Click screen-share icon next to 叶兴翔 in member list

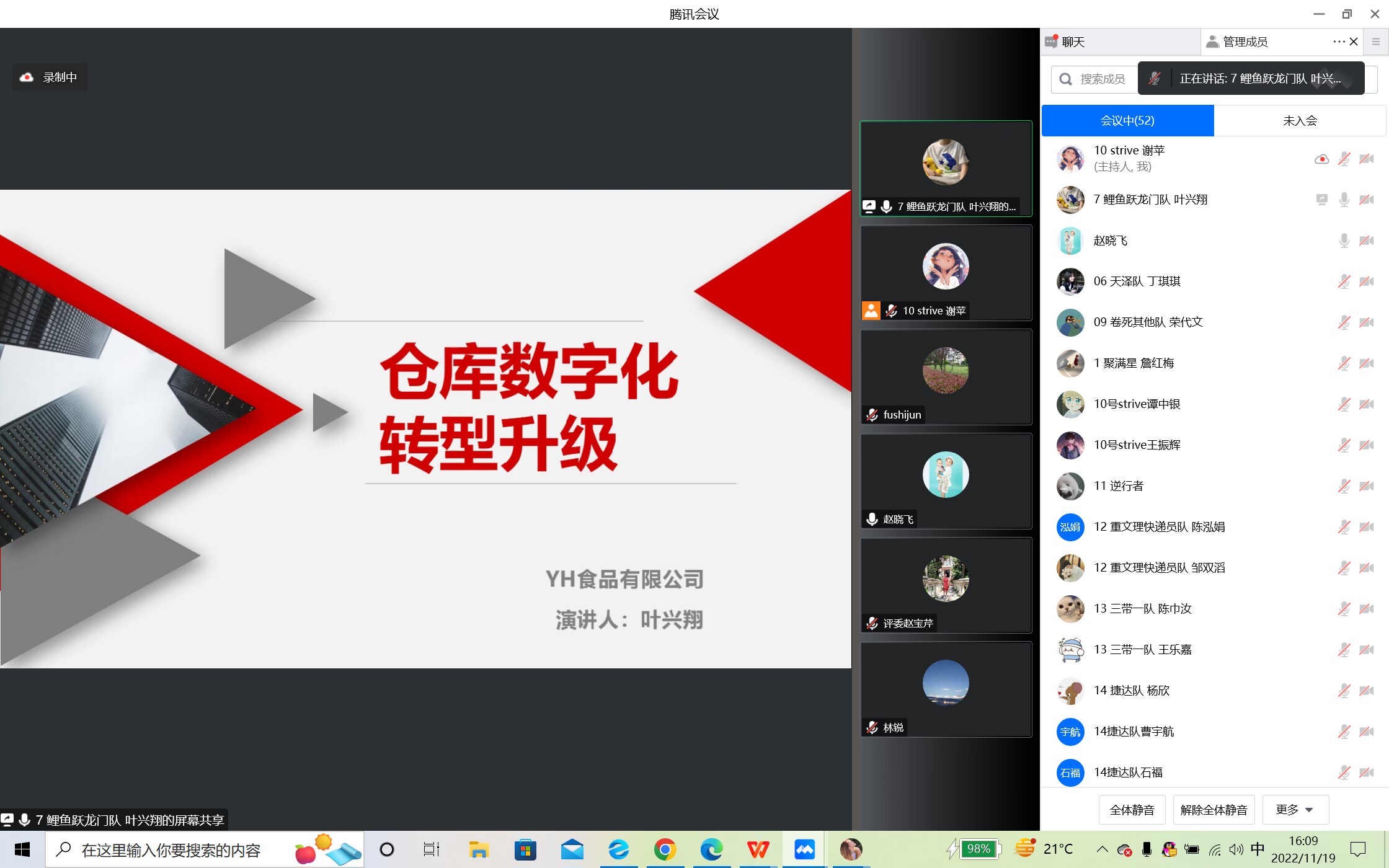(1321, 200)
